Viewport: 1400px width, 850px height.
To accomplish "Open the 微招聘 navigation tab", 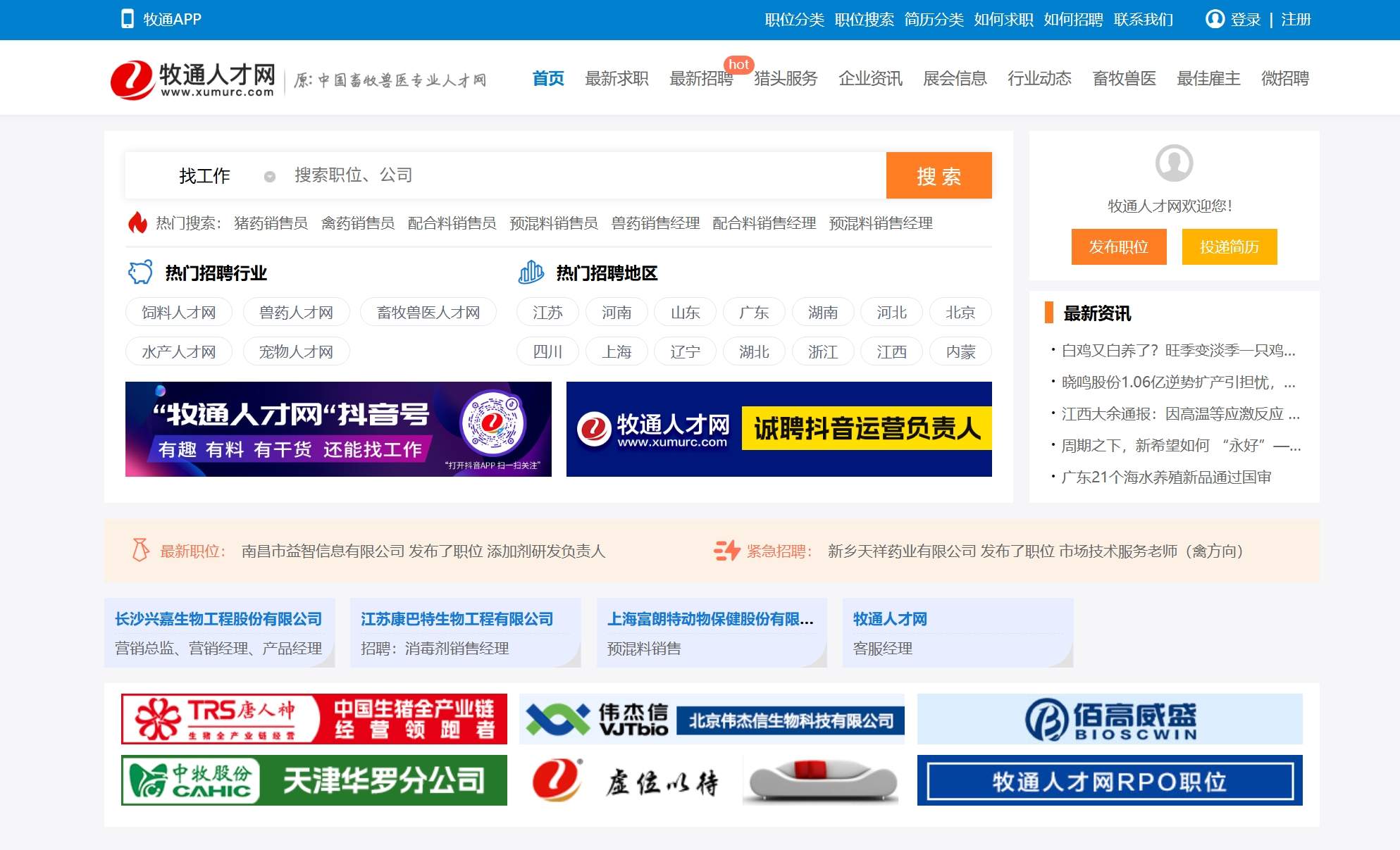I will click(x=1285, y=78).
